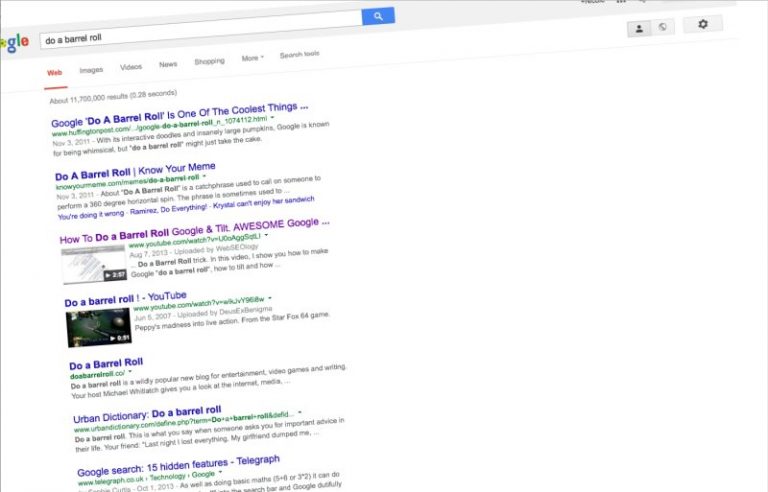Screen dimensions: 768x492
Task: Expand arrow beside telegraph.co.uk URL
Action: click(x=220, y=472)
